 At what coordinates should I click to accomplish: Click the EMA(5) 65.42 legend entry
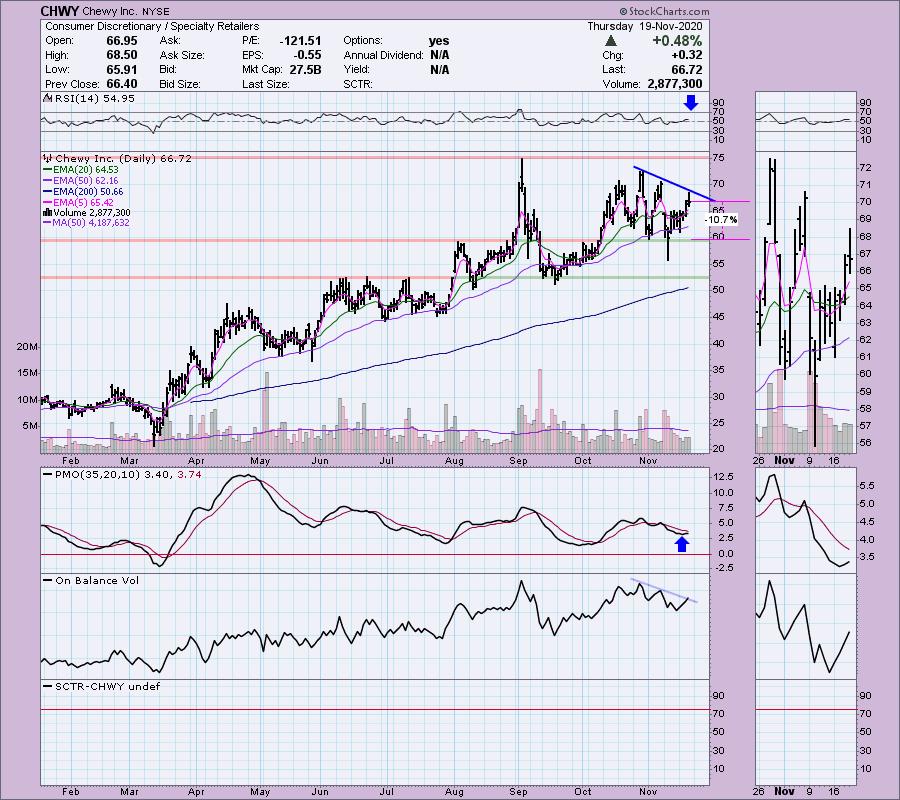[x=79, y=202]
